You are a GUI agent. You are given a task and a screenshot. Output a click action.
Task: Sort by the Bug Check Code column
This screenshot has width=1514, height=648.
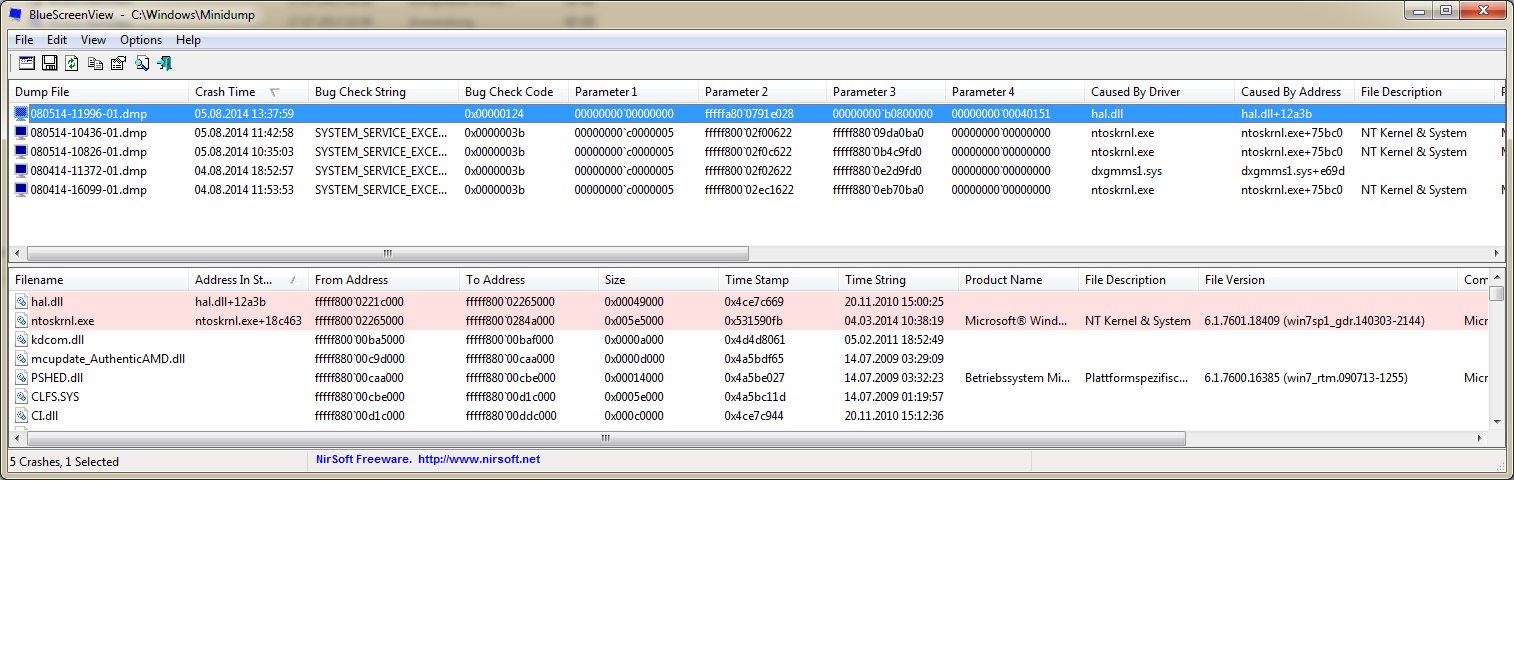(514, 92)
